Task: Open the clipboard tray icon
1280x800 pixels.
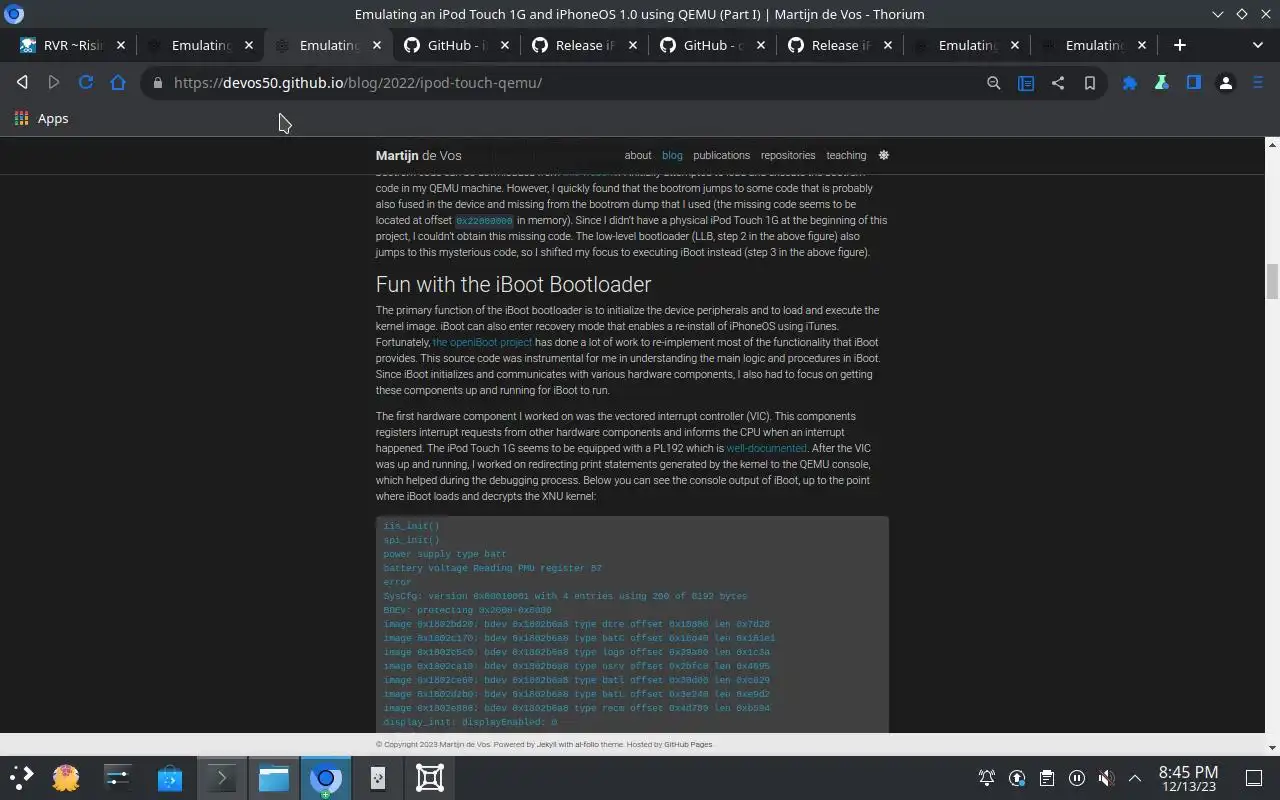Action: [x=1047, y=778]
